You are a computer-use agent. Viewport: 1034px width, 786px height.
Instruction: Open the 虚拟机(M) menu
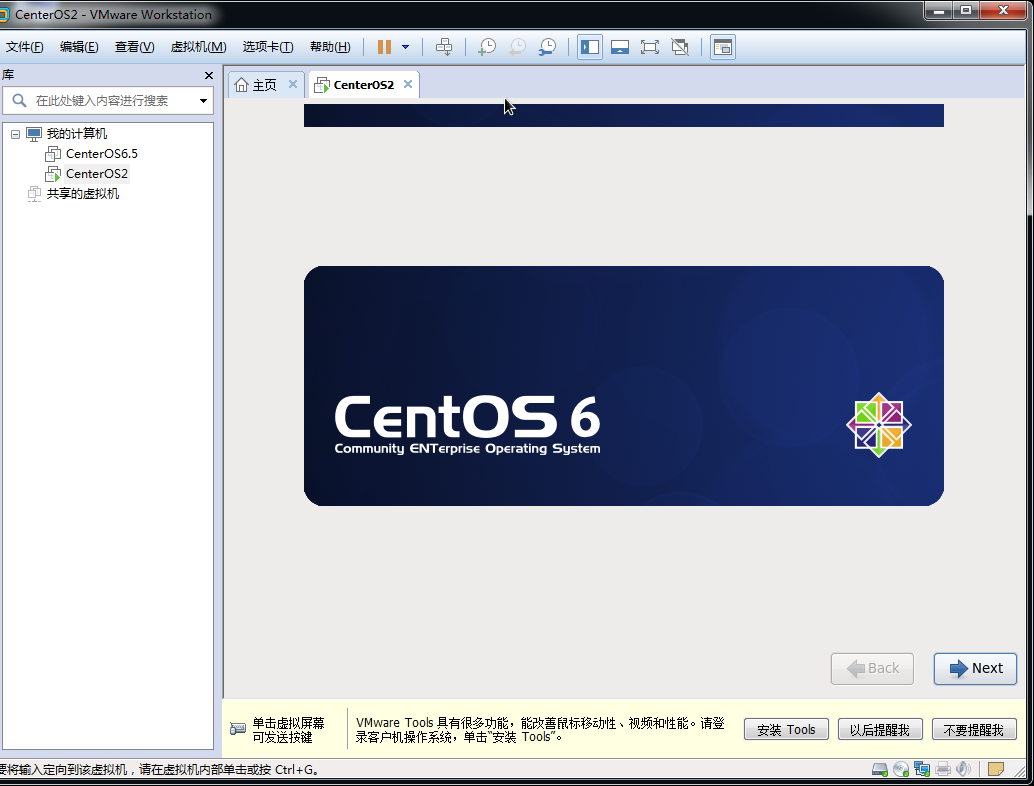[198, 47]
